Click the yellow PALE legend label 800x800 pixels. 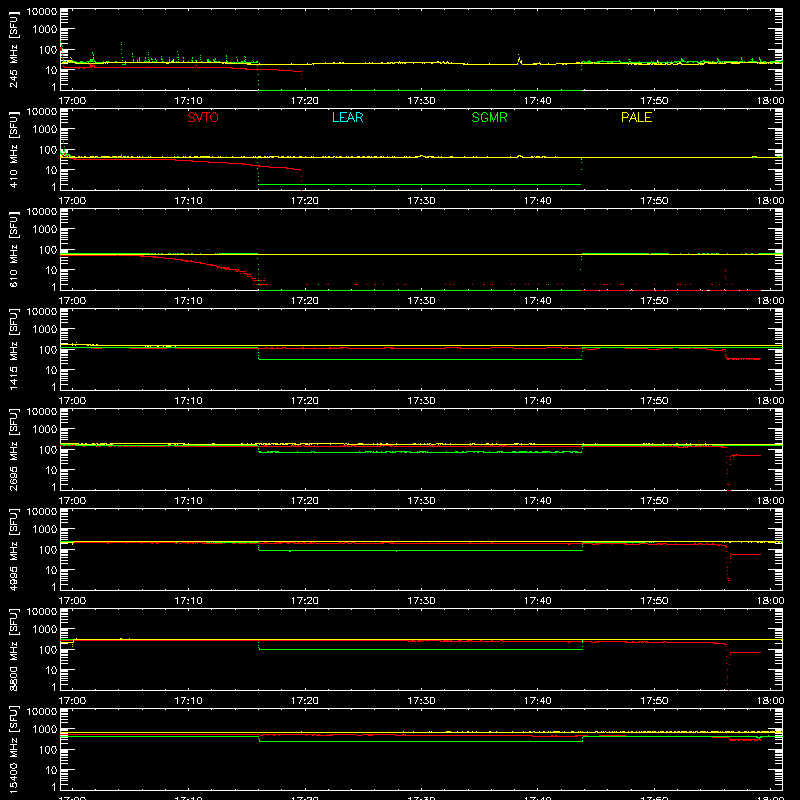click(636, 117)
